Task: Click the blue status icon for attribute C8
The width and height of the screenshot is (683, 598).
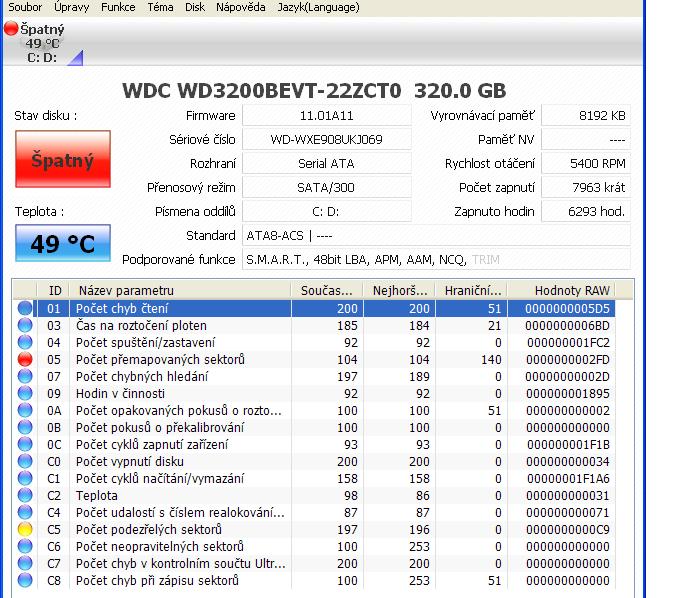Action: [25, 580]
